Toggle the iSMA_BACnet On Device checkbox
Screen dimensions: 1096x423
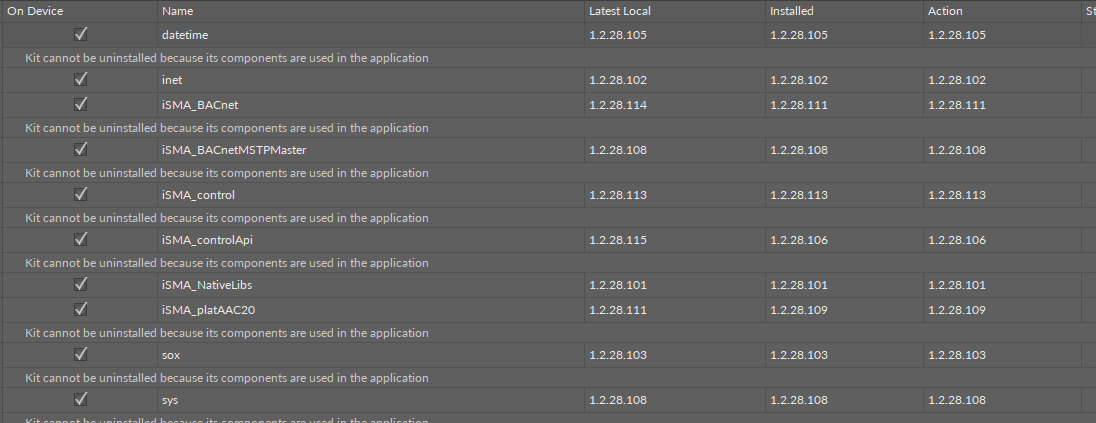(81, 104)
